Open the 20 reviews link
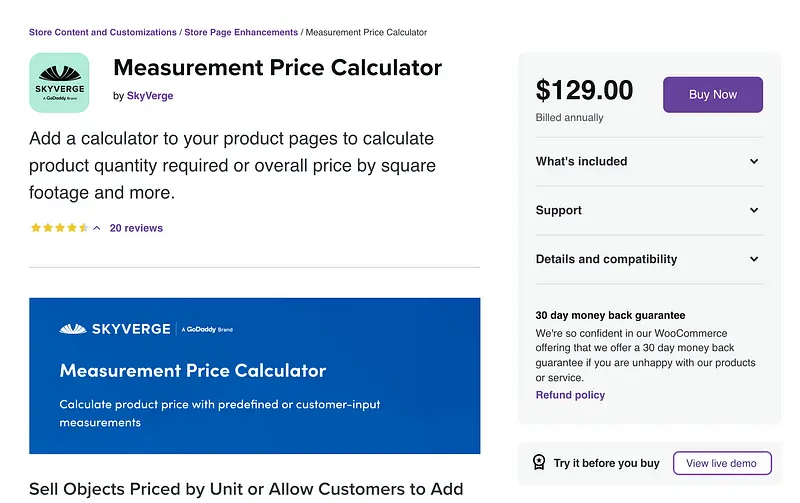Viewport: 800px width, 503px height. pos(136,228)
